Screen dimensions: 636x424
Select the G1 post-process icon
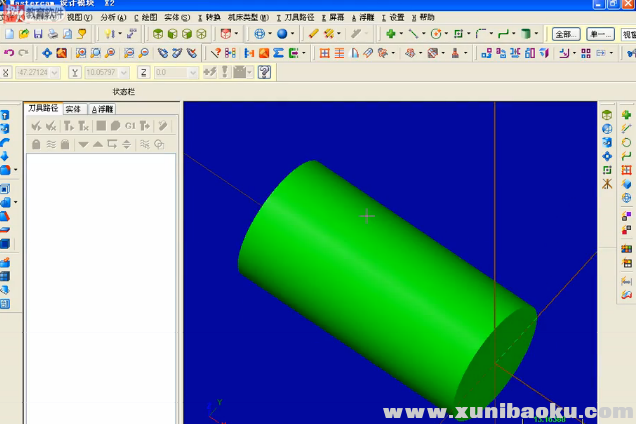point(130,126)
